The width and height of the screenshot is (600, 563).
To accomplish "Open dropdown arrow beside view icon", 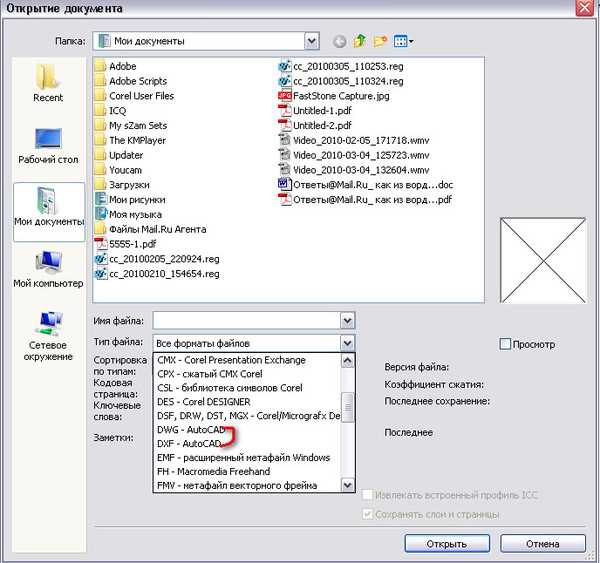I will click(411, 41).
